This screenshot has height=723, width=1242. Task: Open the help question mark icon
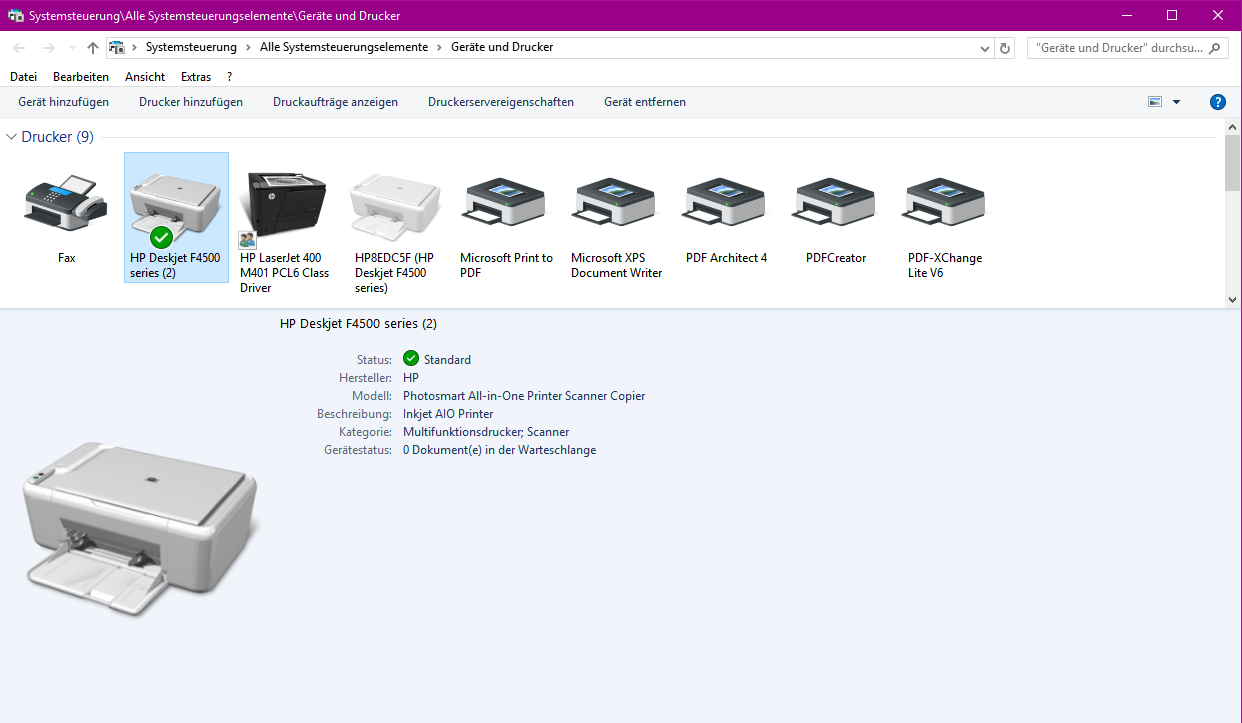[x=1217, y=102]
